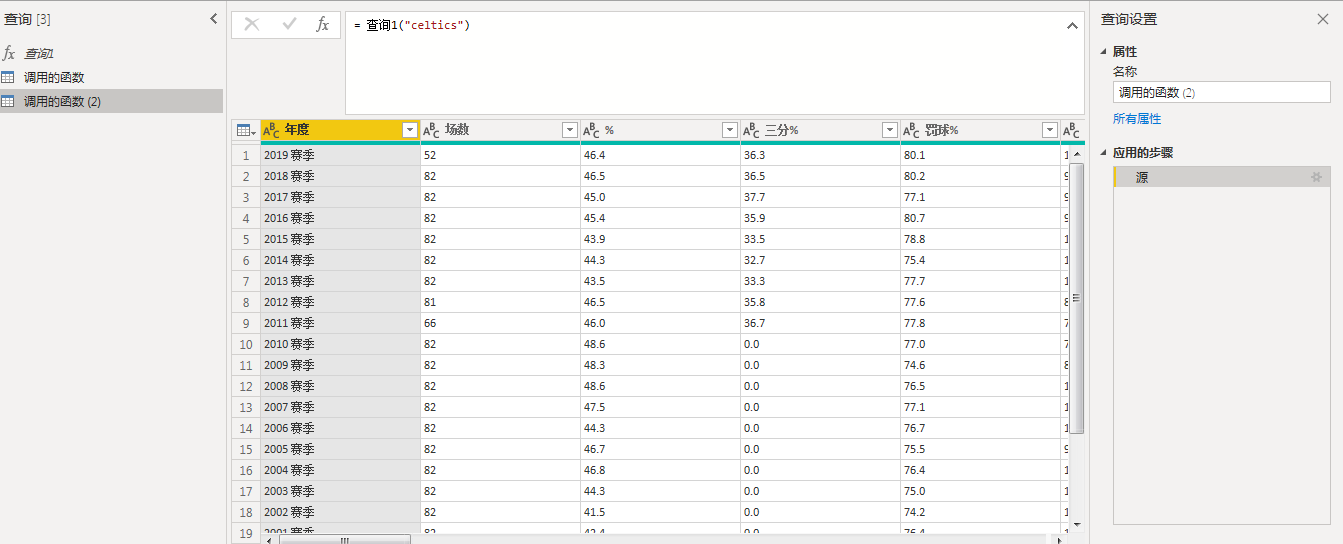Click the ABC data type icon of 罚球%
Image resolution: width=1343 pixels, height=544 pixels.
(x=911, y=130)
